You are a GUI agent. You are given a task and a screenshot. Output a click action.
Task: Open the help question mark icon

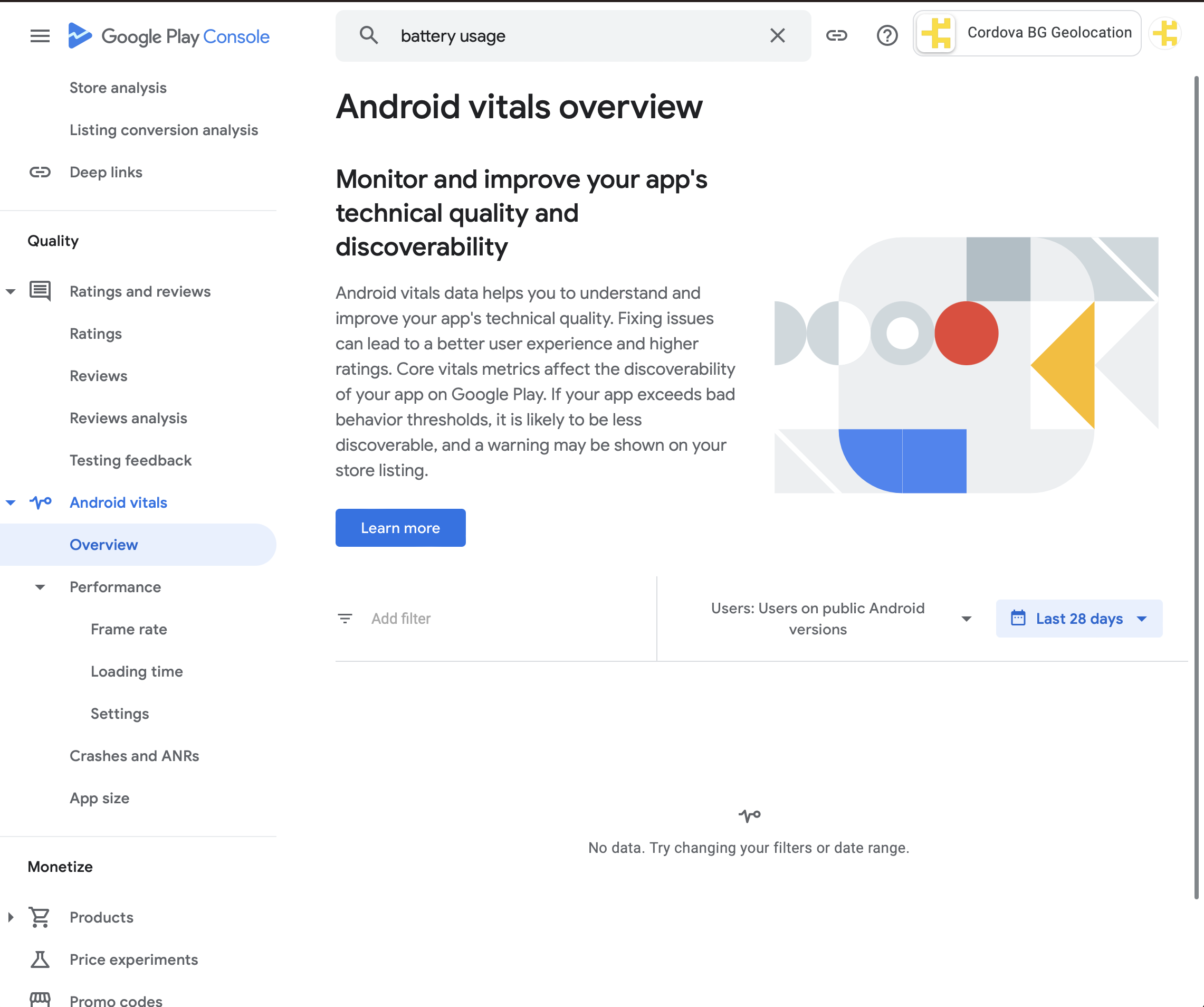coord(886,35)
